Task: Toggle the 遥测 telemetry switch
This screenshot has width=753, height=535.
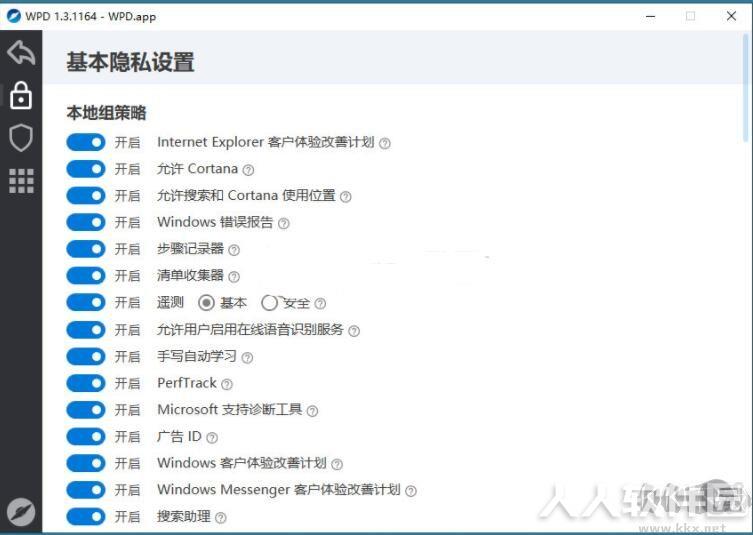Action: pyautogui.click(x=85, y=303)
